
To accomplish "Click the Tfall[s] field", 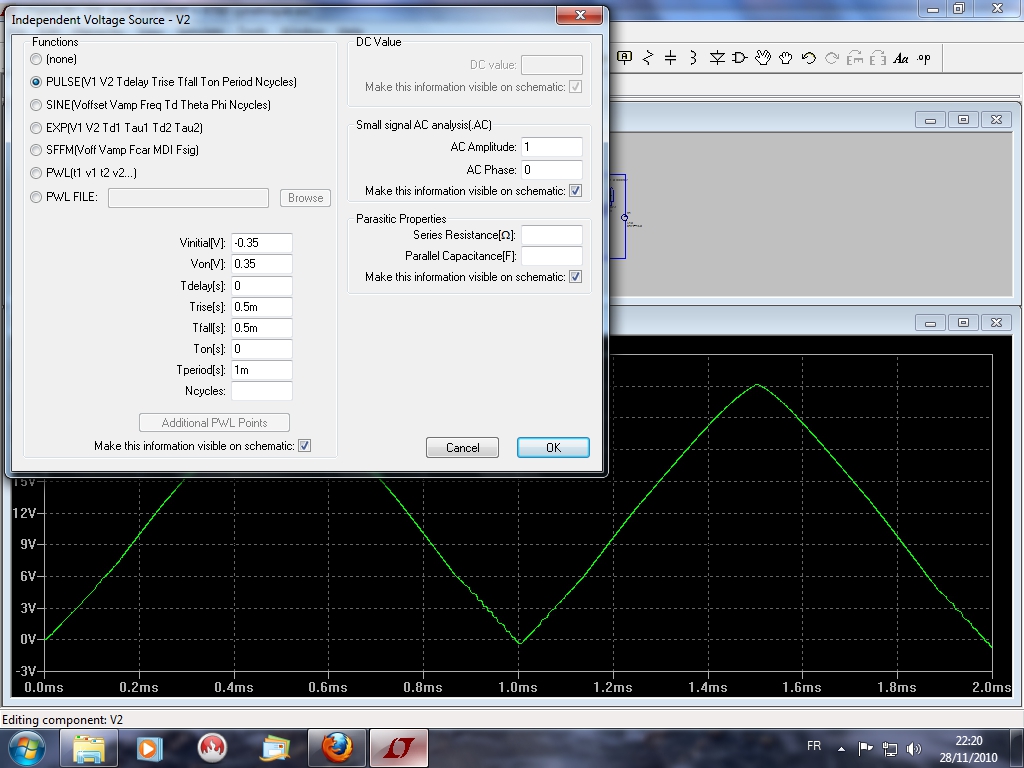I will [x=261, y=328].
